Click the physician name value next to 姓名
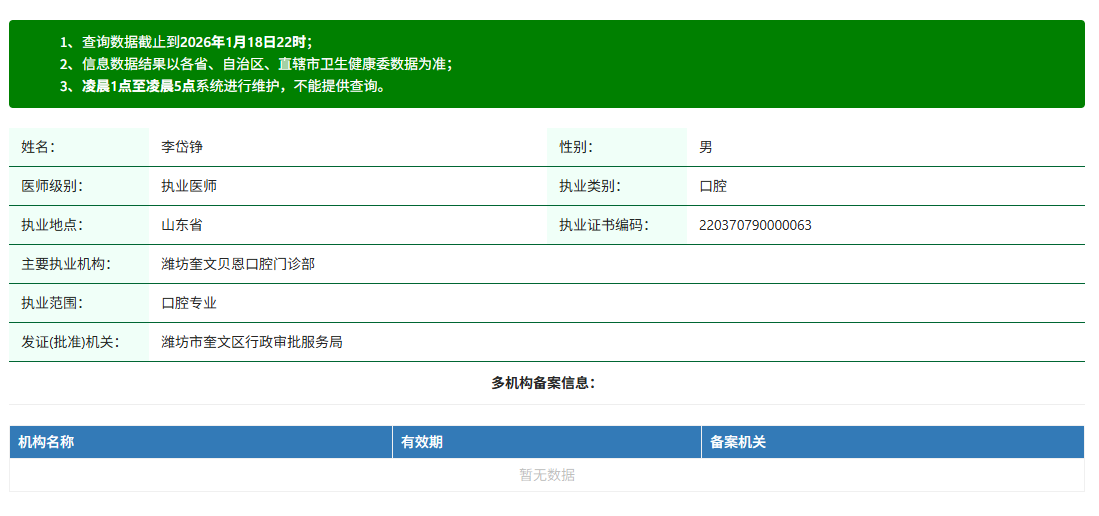The width and height of the screenshot is (1099, 516). [x=182, y=147]
